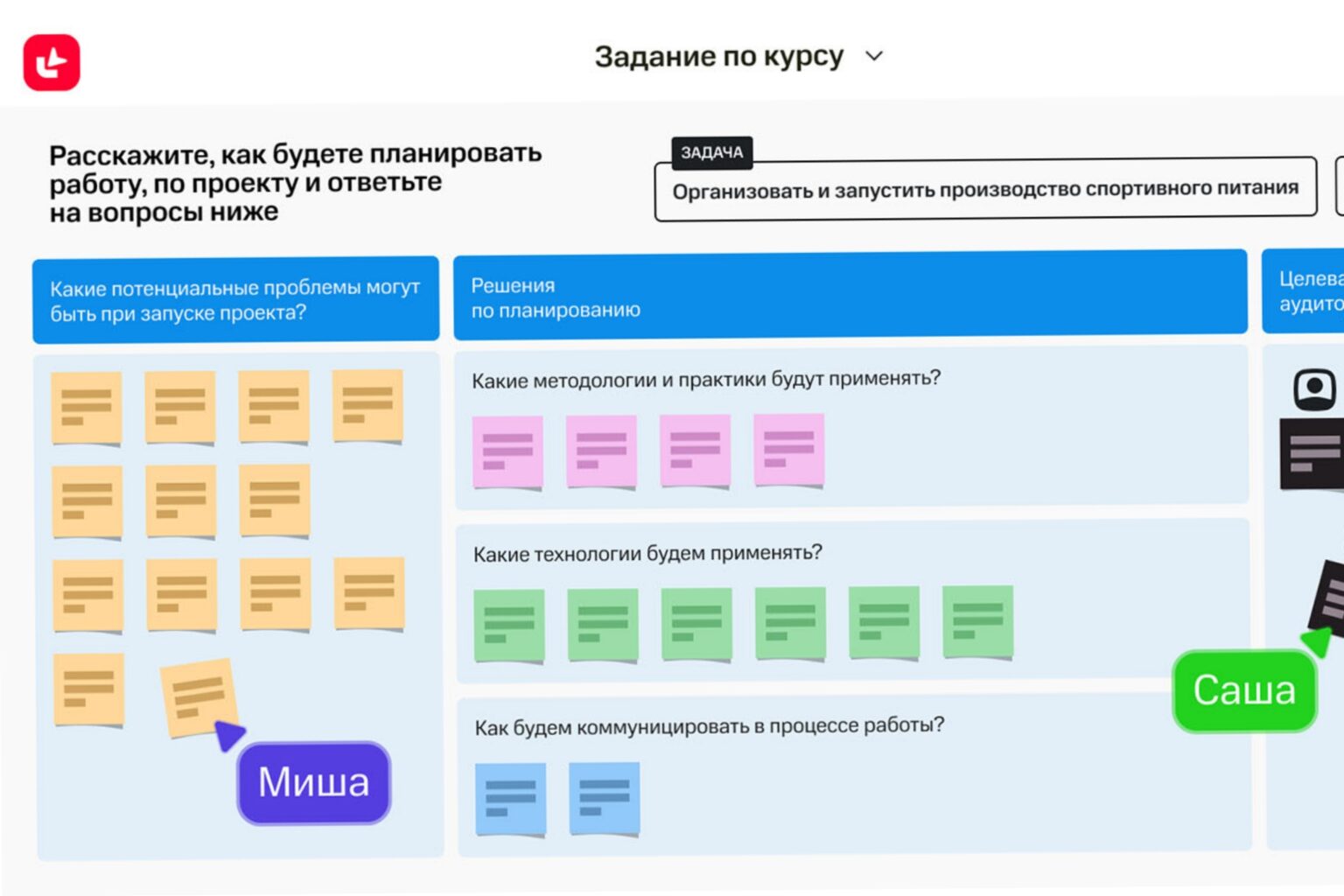
Task: Click the dark sticky note below the avatar
Action: (x=1311, y=453)
